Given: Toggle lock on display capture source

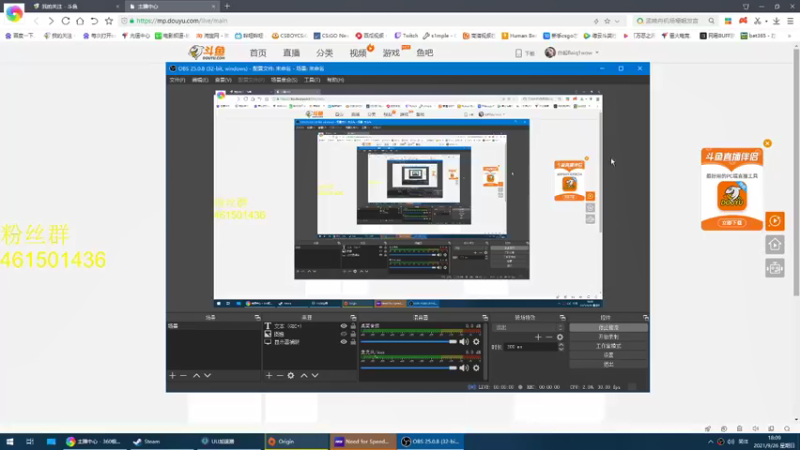Looking at the screenshot, I should pos(353,342).
